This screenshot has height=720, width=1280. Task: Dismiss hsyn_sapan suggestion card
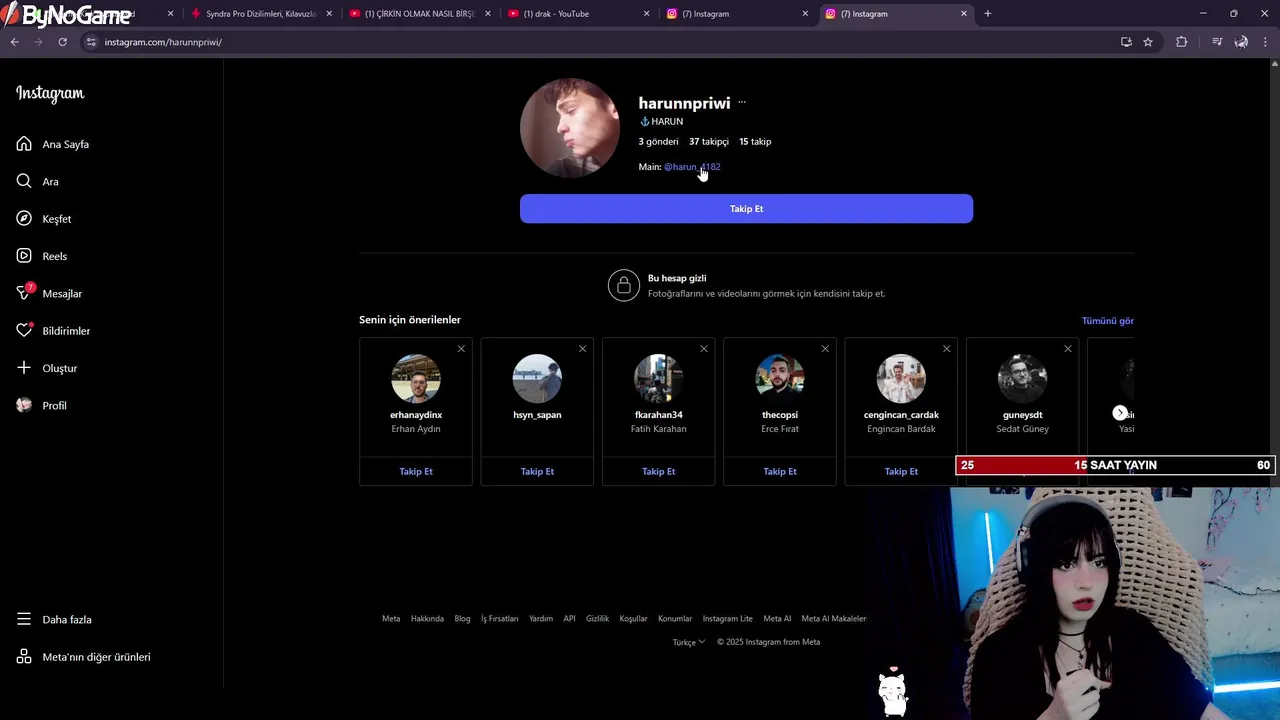(x=582, y=349)
